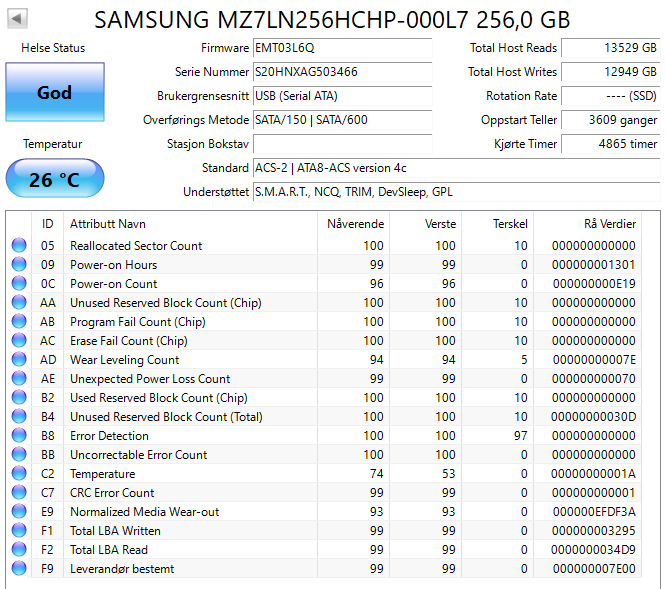Select Temperature worst value 53

(x=449, y=473)
